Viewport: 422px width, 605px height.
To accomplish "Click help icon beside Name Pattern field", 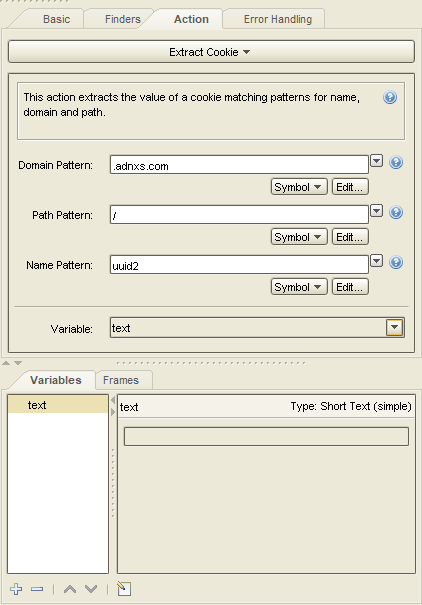I will click(396, 262).
